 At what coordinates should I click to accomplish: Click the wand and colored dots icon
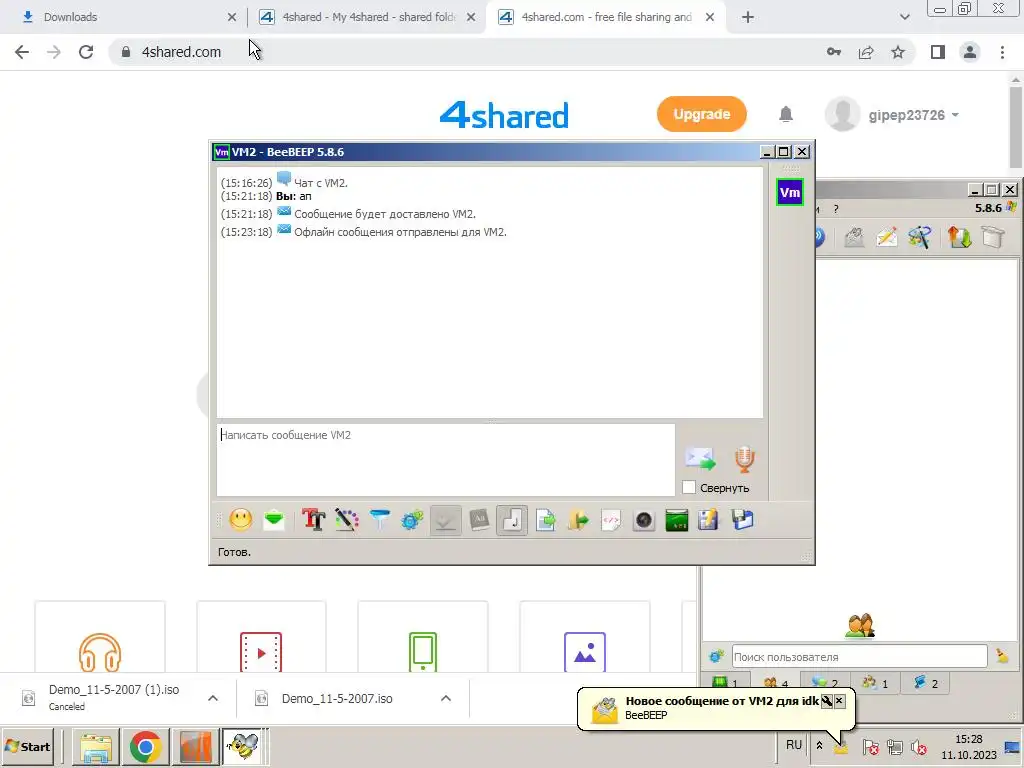click(x=920, y=237)
